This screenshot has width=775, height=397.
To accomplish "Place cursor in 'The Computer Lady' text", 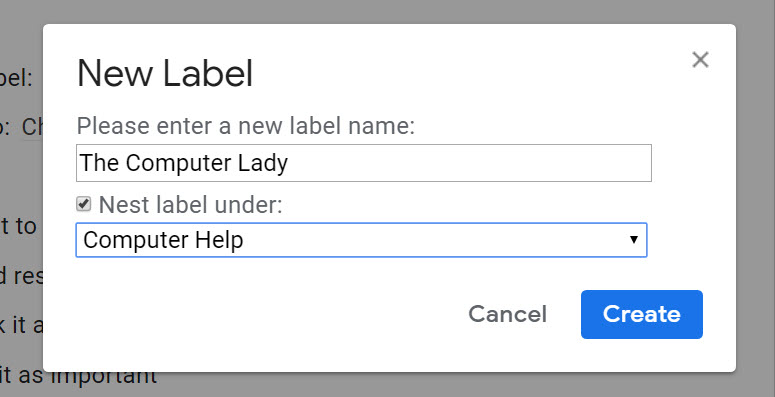I will (x=184, y=163).
